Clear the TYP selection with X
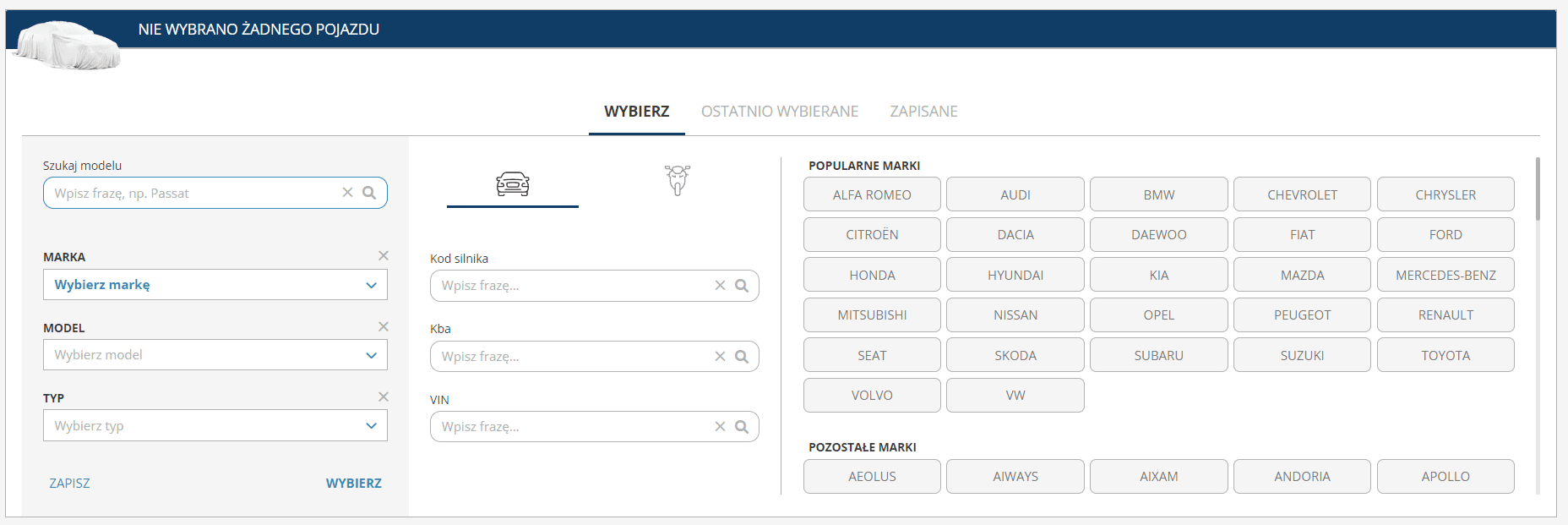This screenshot has height=525, width=1568. click(x=384, y=396)
